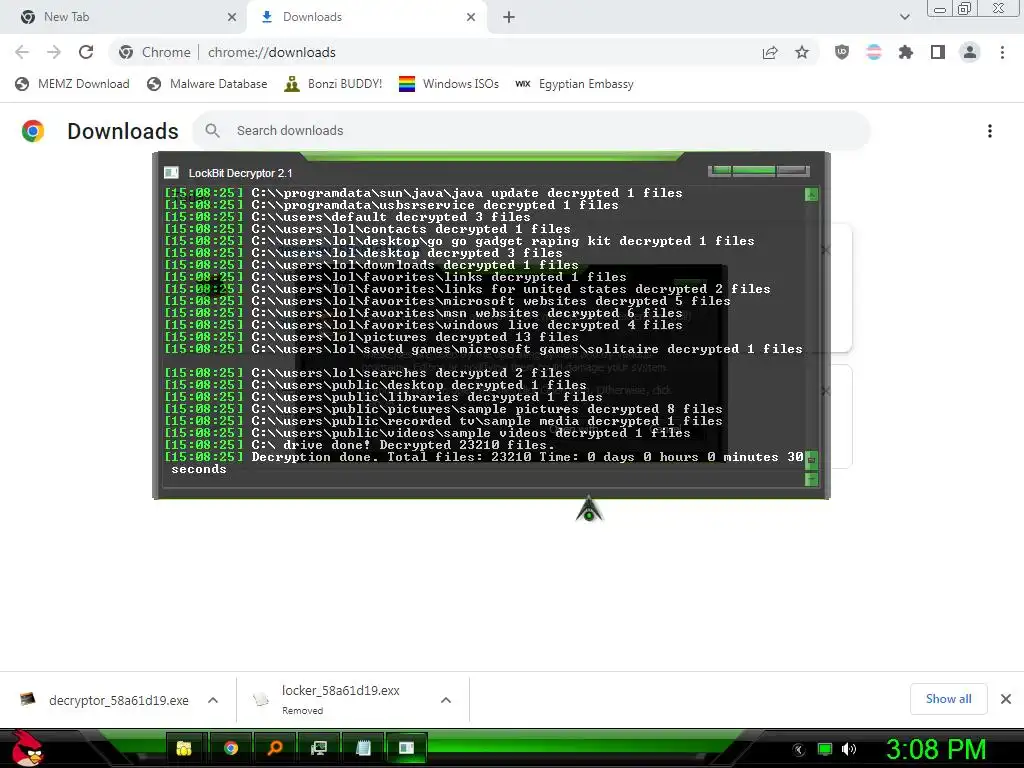Screen dimensions: 1024x768
Task: Toggle the side panel icon
Action: click(x=938, y=52)
